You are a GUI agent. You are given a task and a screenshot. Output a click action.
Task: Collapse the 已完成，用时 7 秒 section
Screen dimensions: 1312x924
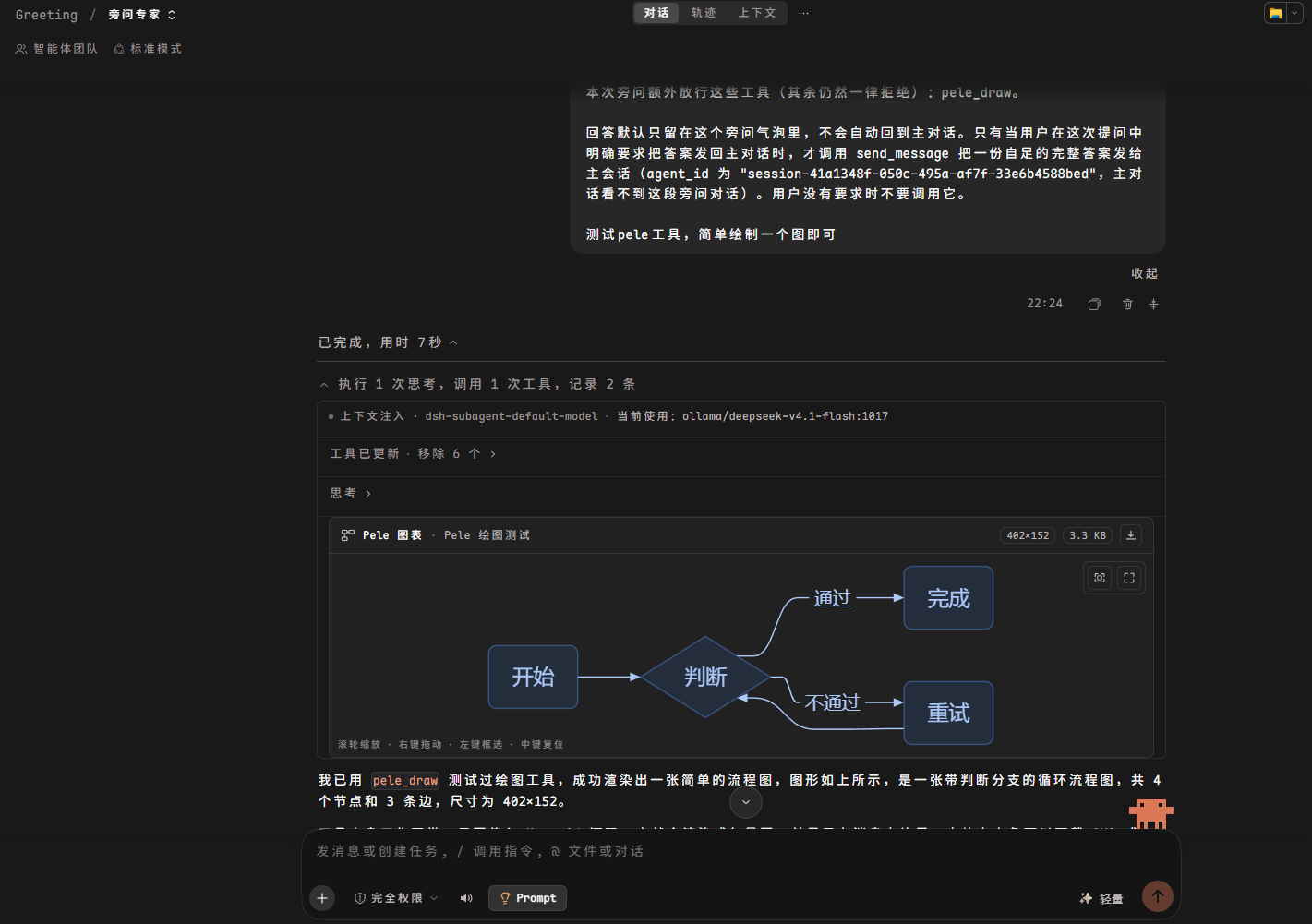(x=388, y=342)
